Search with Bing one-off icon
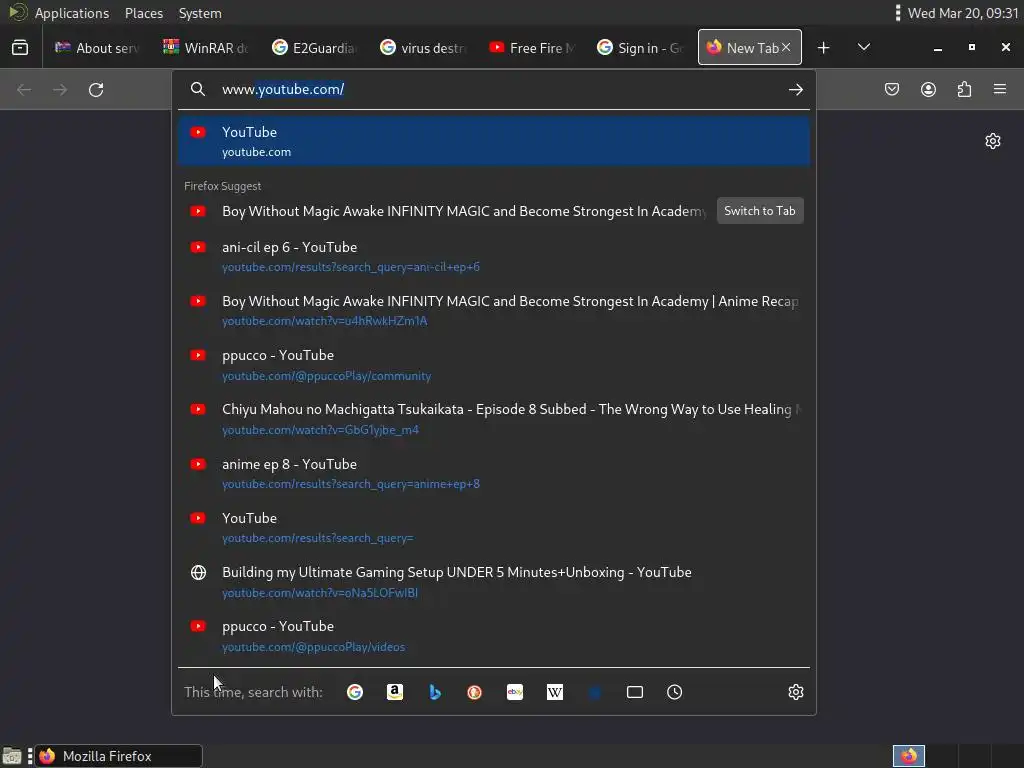 point(435,692)
